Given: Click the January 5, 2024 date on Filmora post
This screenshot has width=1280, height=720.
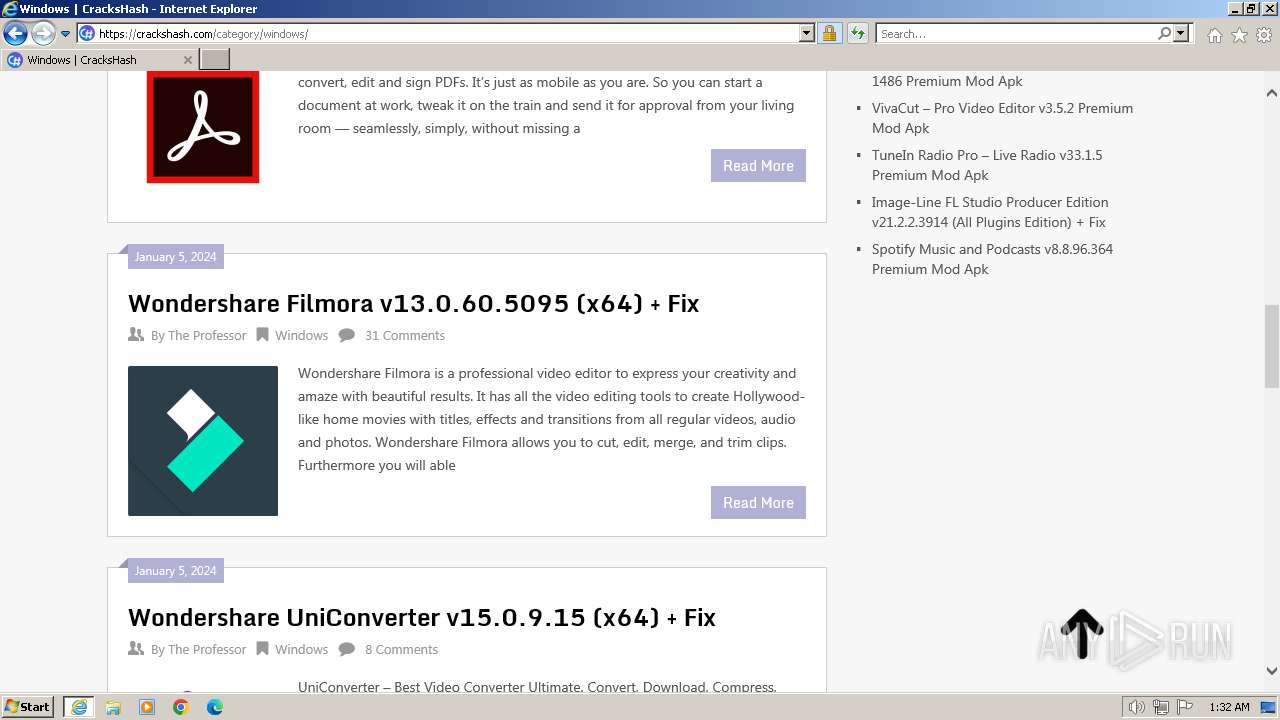Looking at the screenshot, I should pyautogui.click(x=175, y=257).
